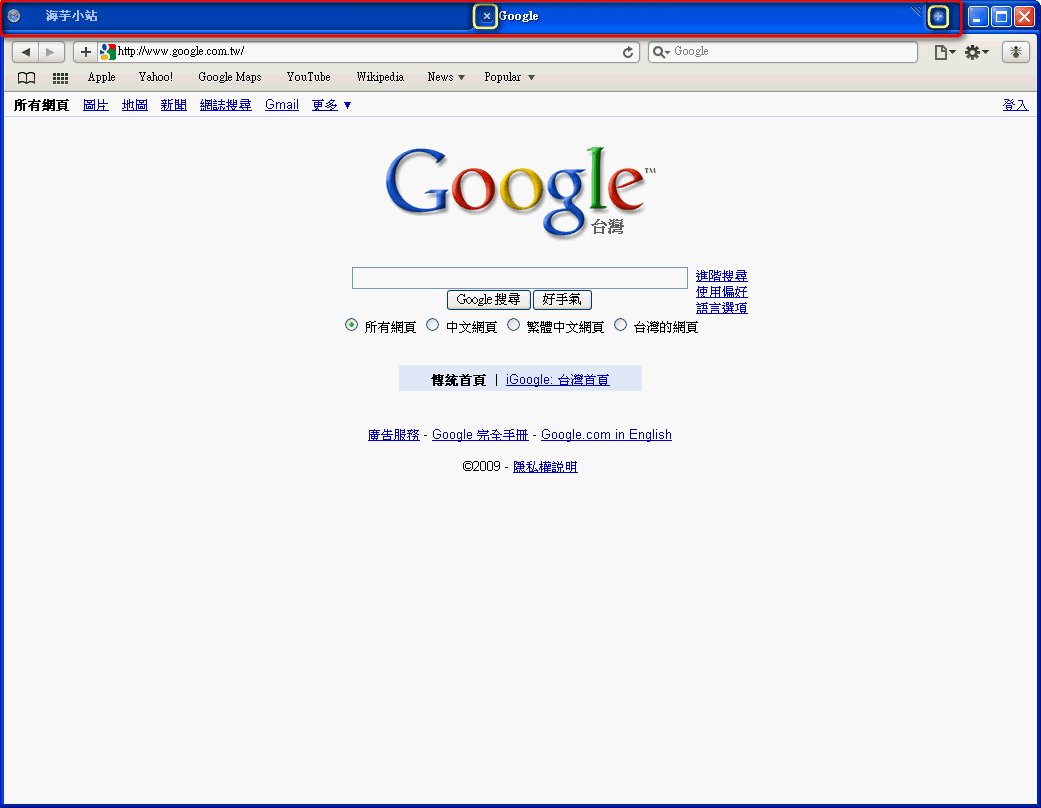Click the Google 搜尋 button
This screenshot has height=808, width=1041.
click(x=489, y=299)
